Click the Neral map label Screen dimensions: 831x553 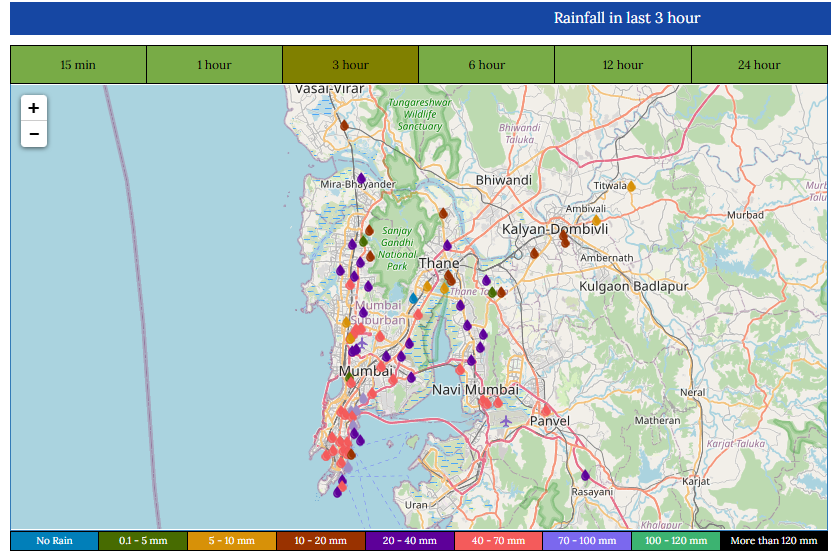692,392
